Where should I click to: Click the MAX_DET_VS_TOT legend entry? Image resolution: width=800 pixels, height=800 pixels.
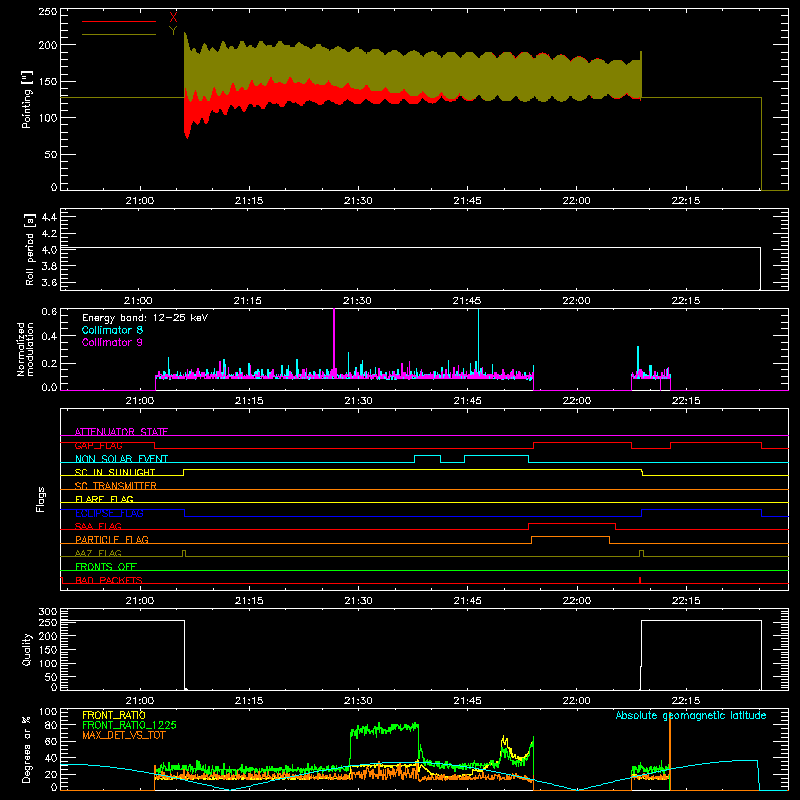click(x=123, y=735)
